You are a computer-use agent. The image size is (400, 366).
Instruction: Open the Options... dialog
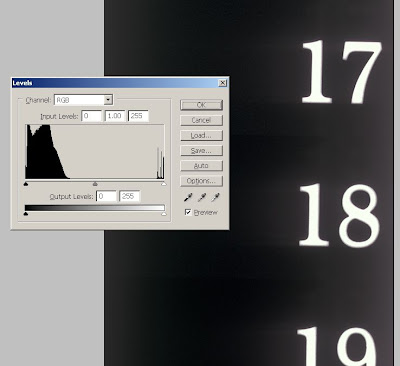tap(201, 181)
